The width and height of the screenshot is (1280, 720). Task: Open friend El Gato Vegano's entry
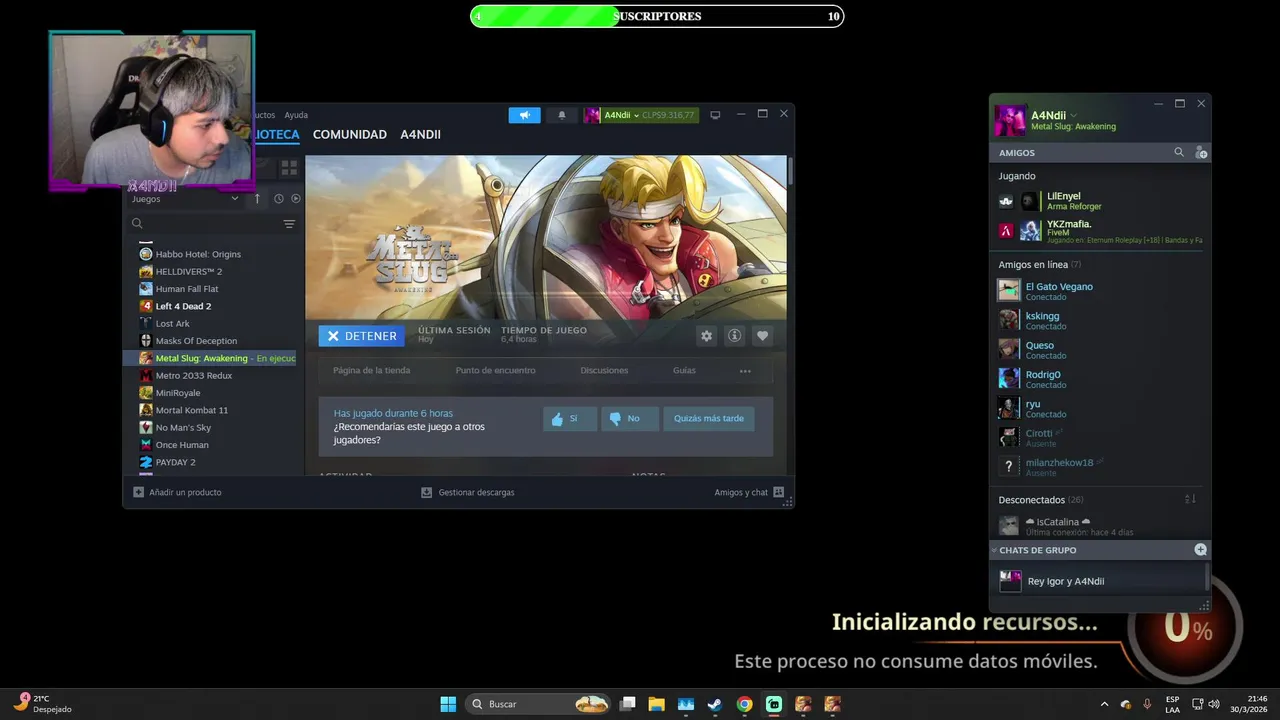click(x=1100, y=291)
